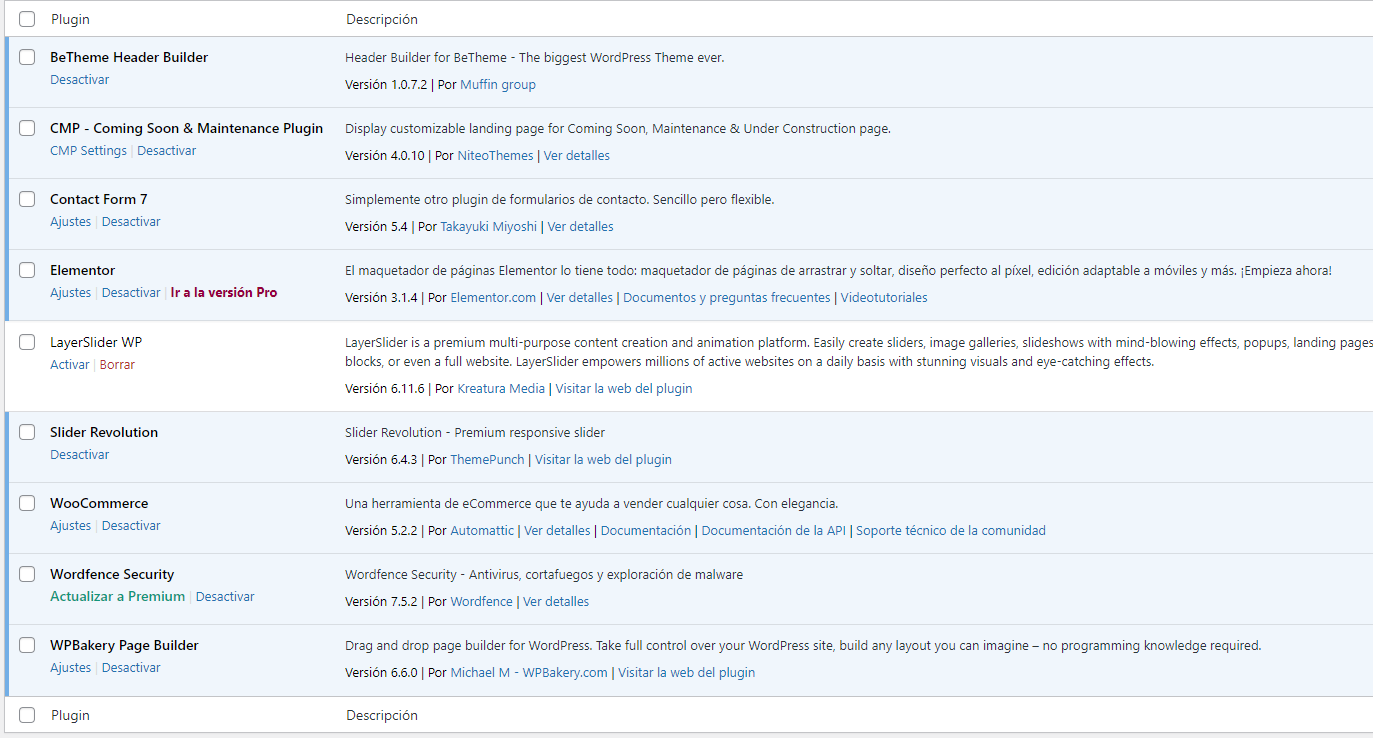Click the Elementor plugin title
Image resolution: width=1373 pixels, height=738 pixels.
coord(83,270)
